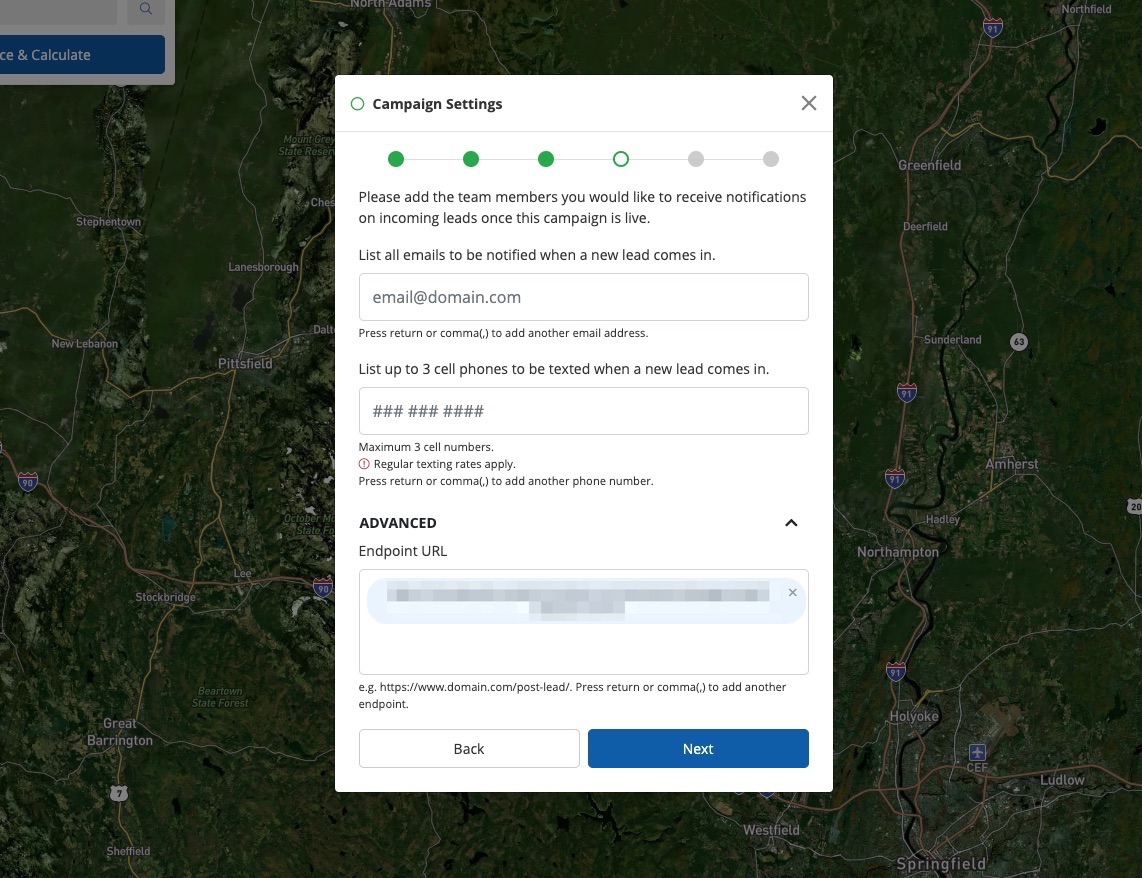
Task: Go to the first wizard step
Action: tap(396, 159)
